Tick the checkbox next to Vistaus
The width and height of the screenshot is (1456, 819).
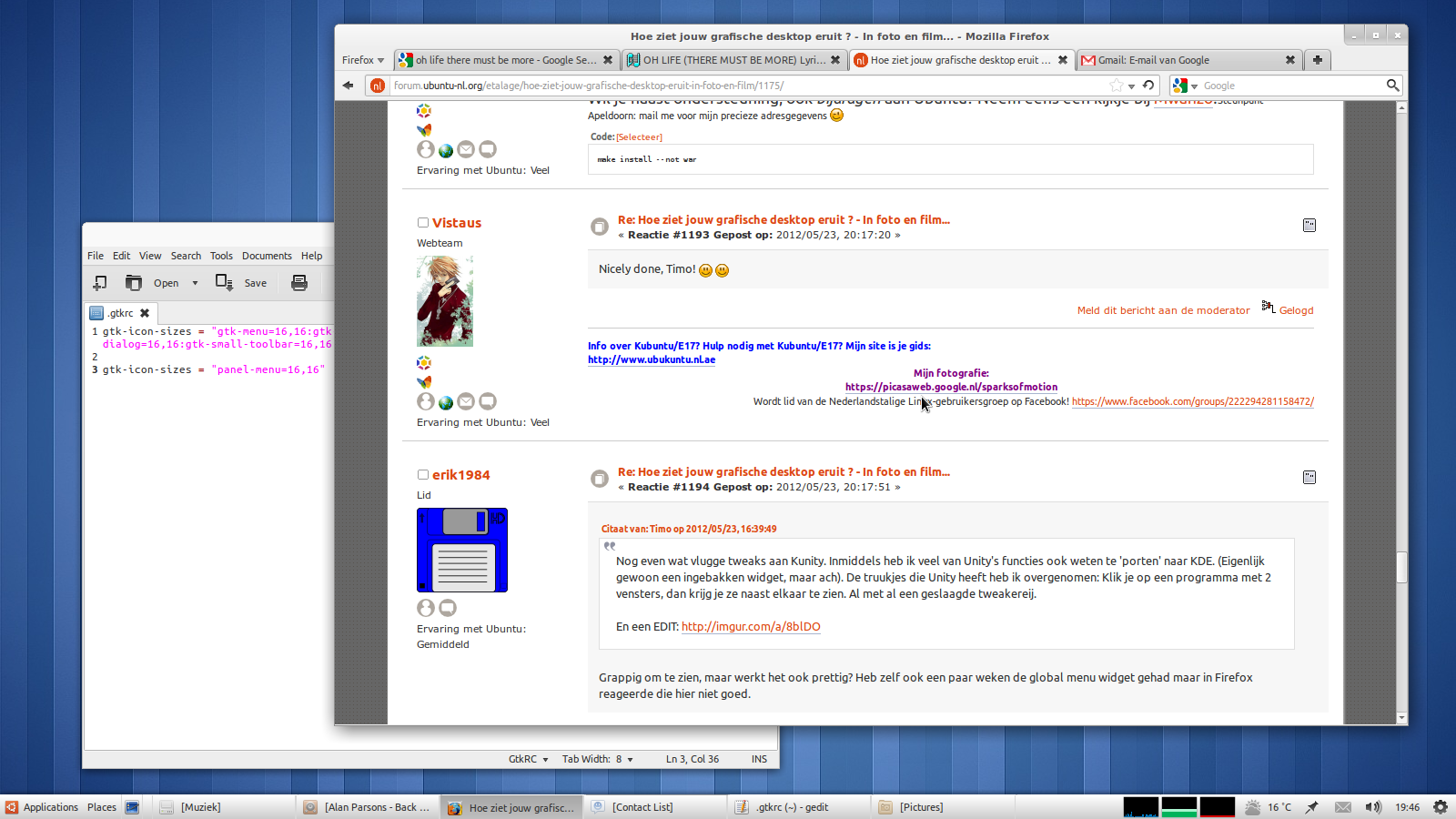422,223
